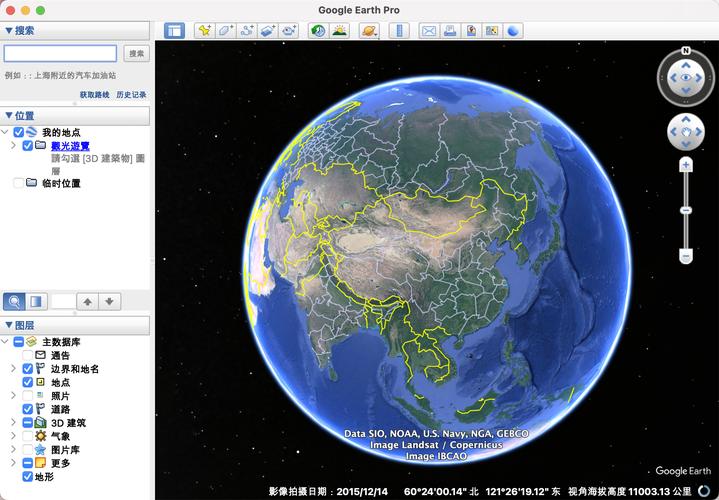The width and height of the screenshot is (719, 500).
Task: Open the 觀光遊覽 tour link
Action: point(70,146)
